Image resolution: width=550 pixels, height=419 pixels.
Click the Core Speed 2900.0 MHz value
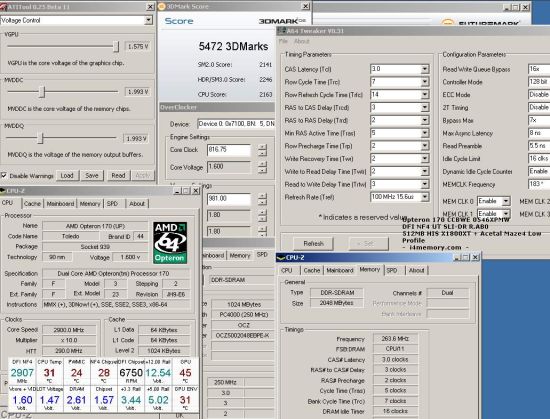point(69,330)
